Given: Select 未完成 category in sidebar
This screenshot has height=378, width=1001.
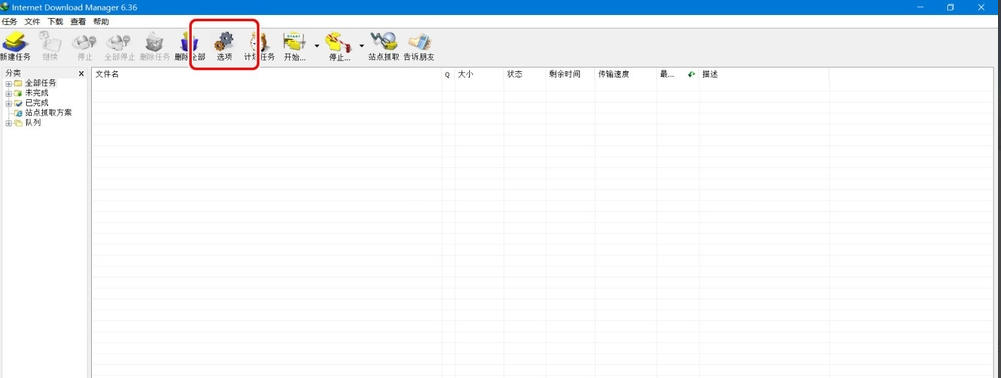Looking at the screenshot, I should point(37,93).
